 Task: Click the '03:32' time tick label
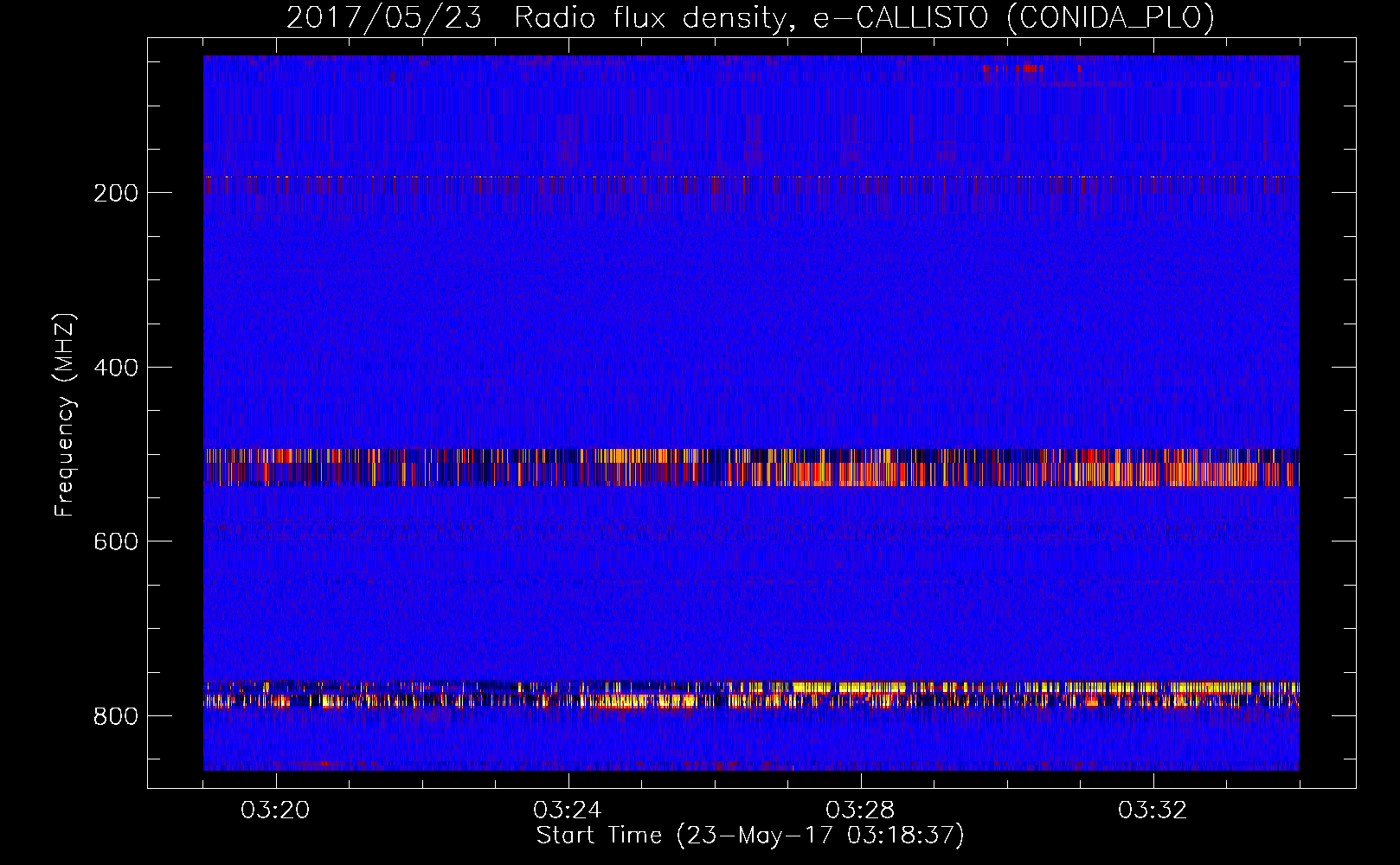(1153, 811)
